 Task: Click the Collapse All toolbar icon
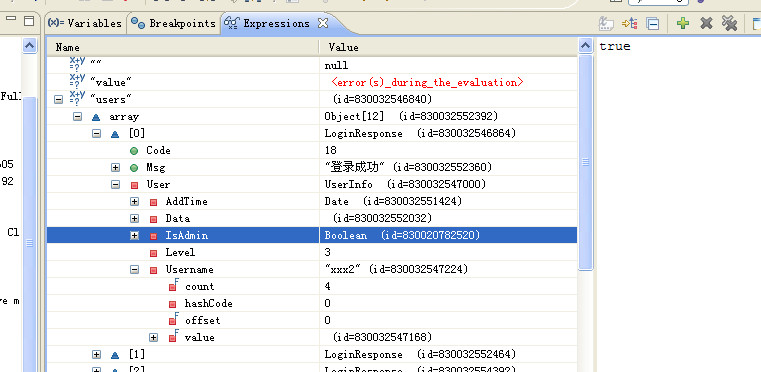tap(653, 23)
